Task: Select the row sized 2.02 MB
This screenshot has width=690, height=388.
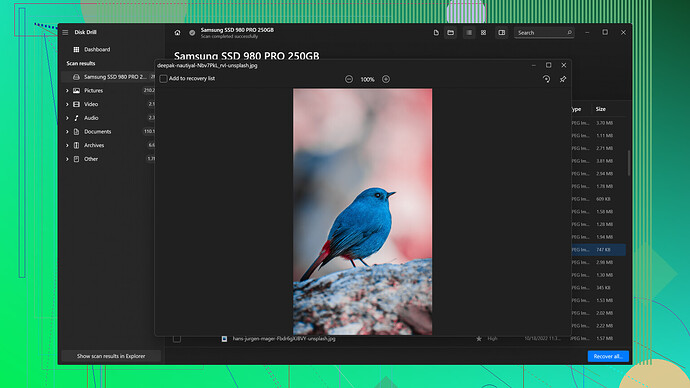Action: 598,313
